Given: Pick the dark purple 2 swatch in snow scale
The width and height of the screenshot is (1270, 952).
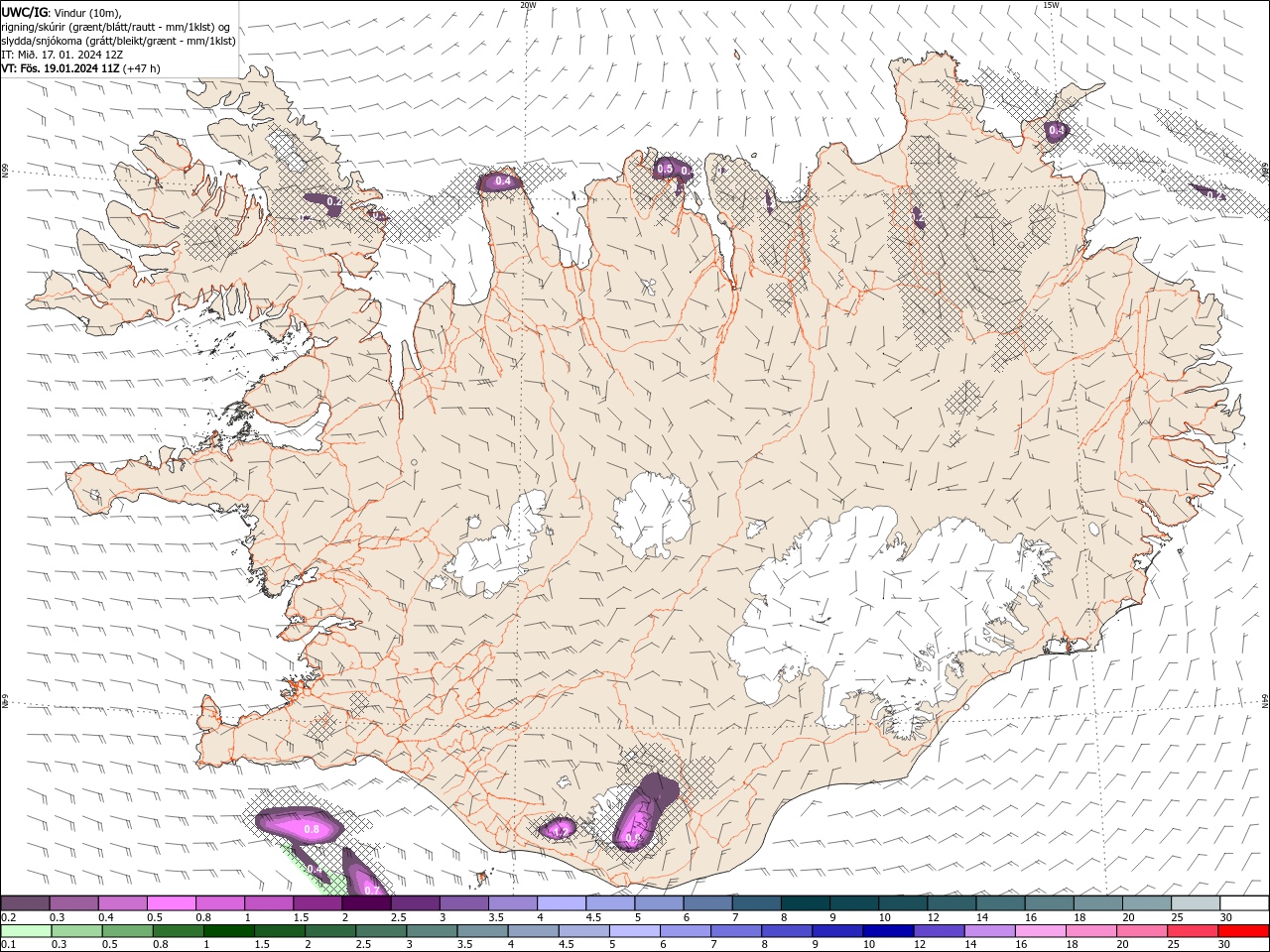Looking at the screenshot, I should [x=366, y=903].
